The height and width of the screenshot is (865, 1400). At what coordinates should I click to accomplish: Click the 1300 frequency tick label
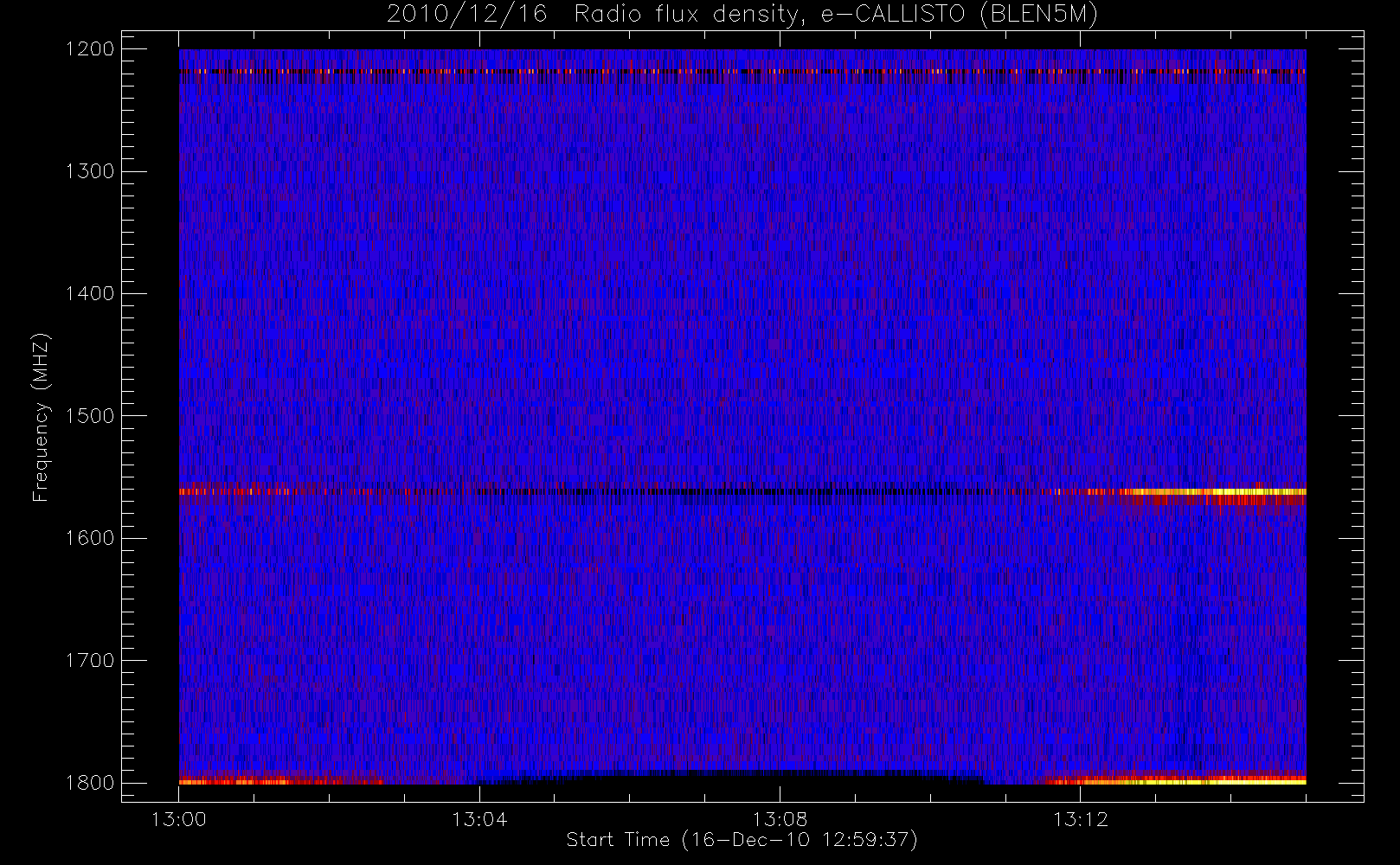[90, 171]
